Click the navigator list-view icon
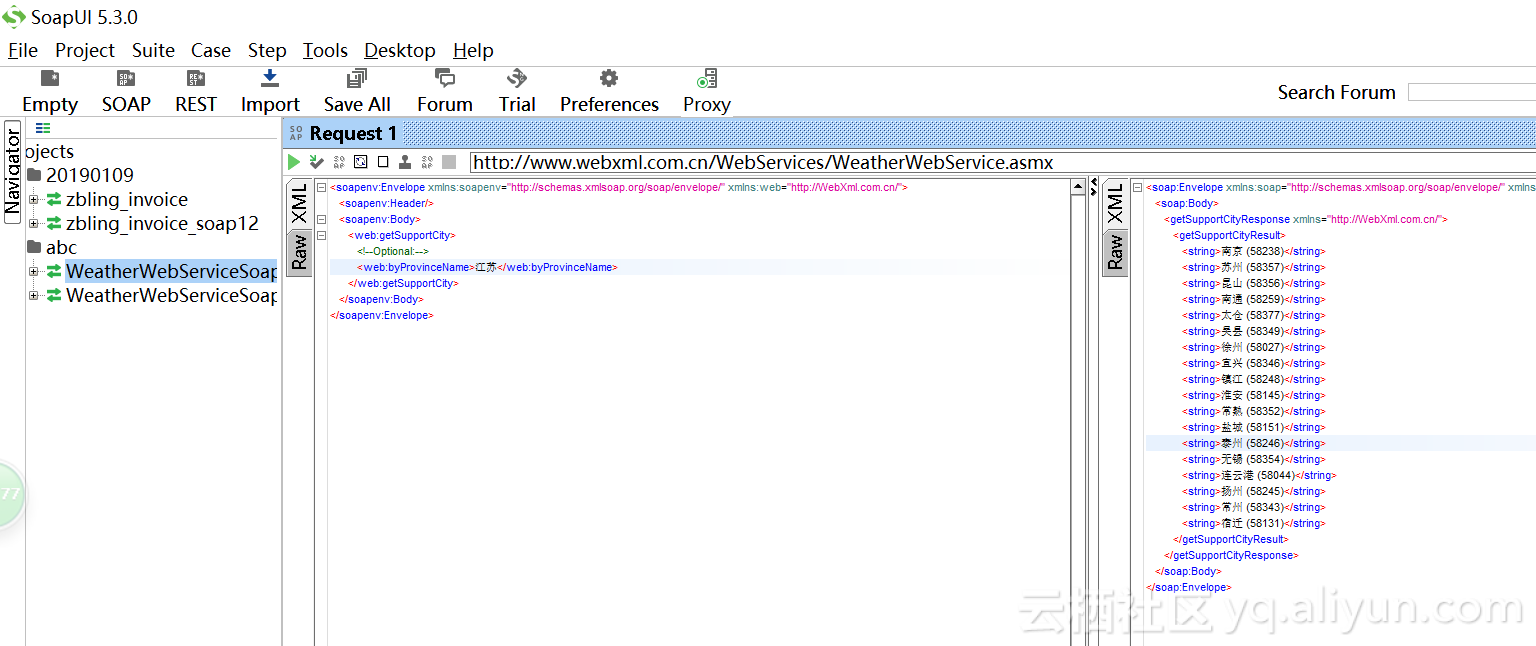This screenshot has width=1536, height=646. click(x=43, y=128)
